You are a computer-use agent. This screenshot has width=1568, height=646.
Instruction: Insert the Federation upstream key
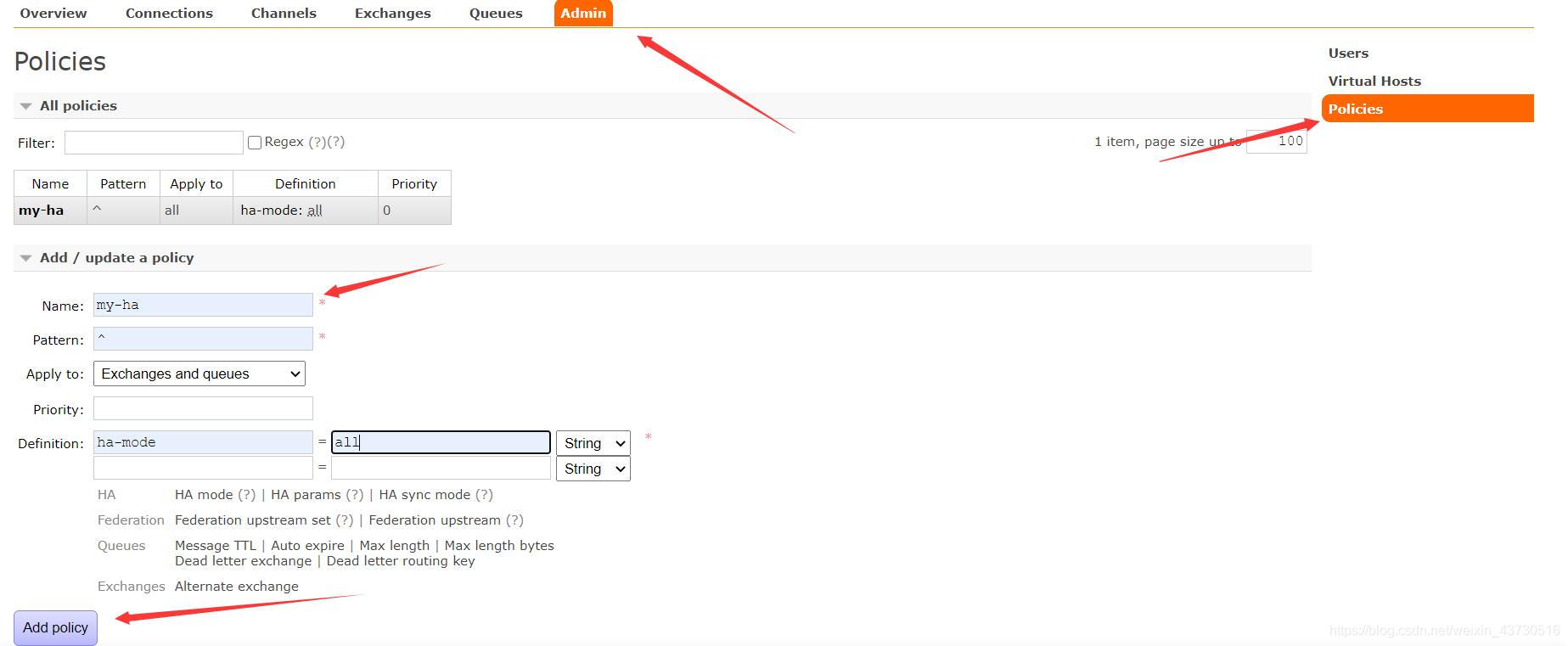point(435,520)
